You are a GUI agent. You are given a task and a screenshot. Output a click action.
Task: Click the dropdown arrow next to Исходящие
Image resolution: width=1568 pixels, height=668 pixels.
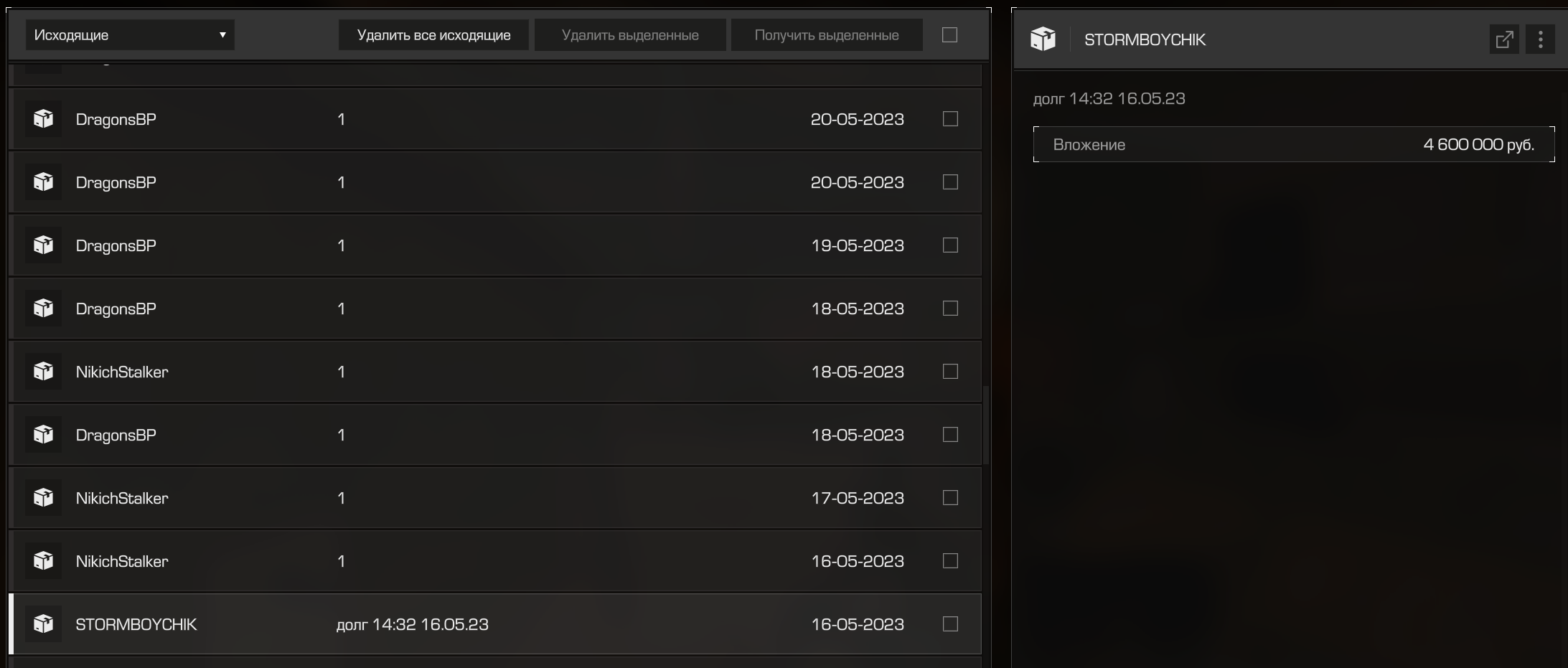pos(222,35)
